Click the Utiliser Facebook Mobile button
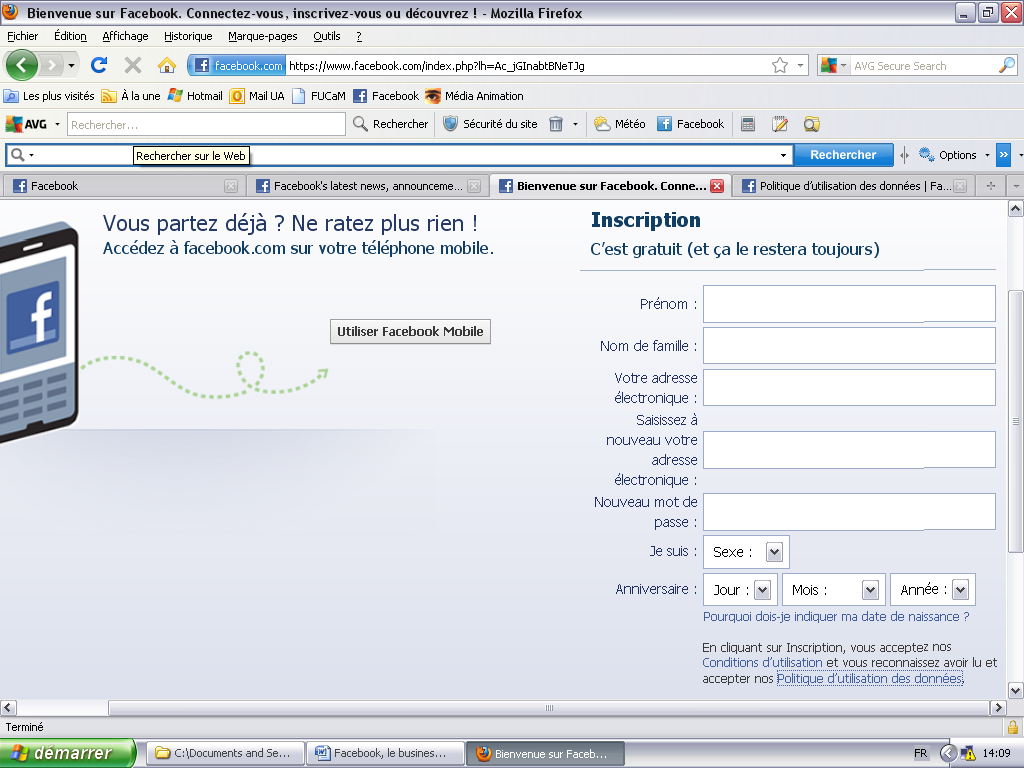Viewport: 1024px width, 768px height. [410, 331]
